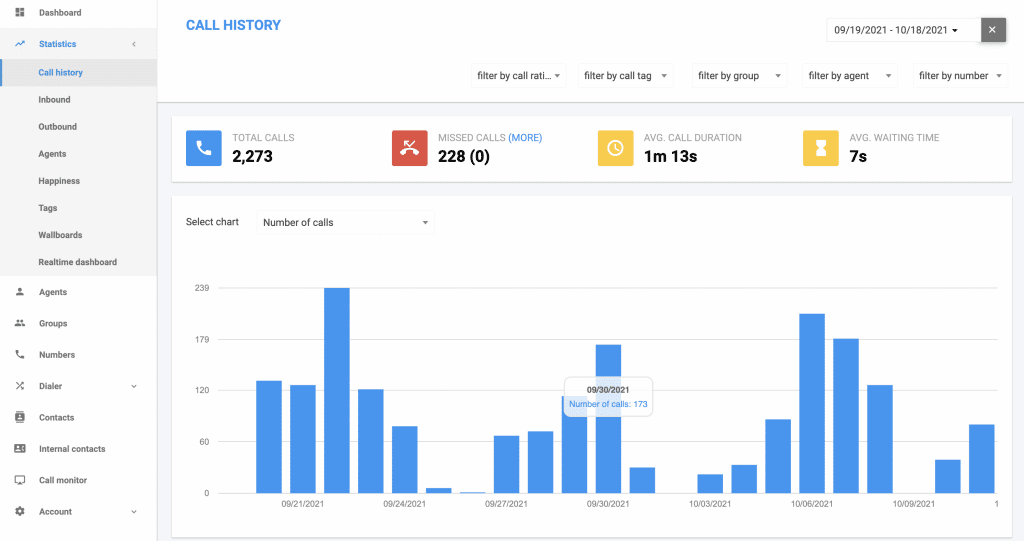Viewport: 1024px width, 541px height.
Task: Go to Inbound statistics page
Action: point(54,100)
